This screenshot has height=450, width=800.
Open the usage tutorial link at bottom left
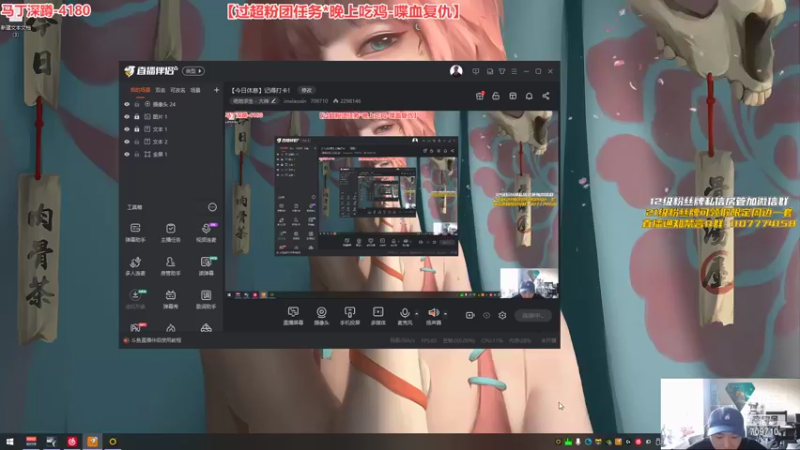(156, 340)
